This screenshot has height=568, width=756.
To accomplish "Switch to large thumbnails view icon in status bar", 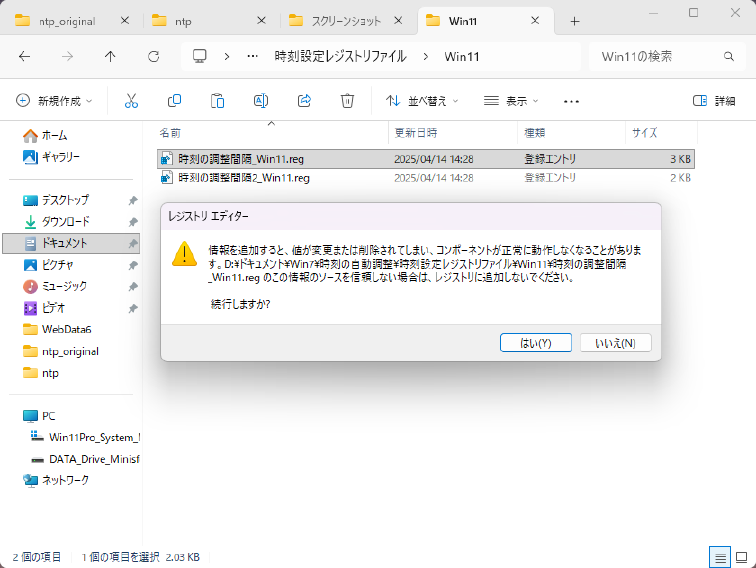I will [x=742, y=557].
